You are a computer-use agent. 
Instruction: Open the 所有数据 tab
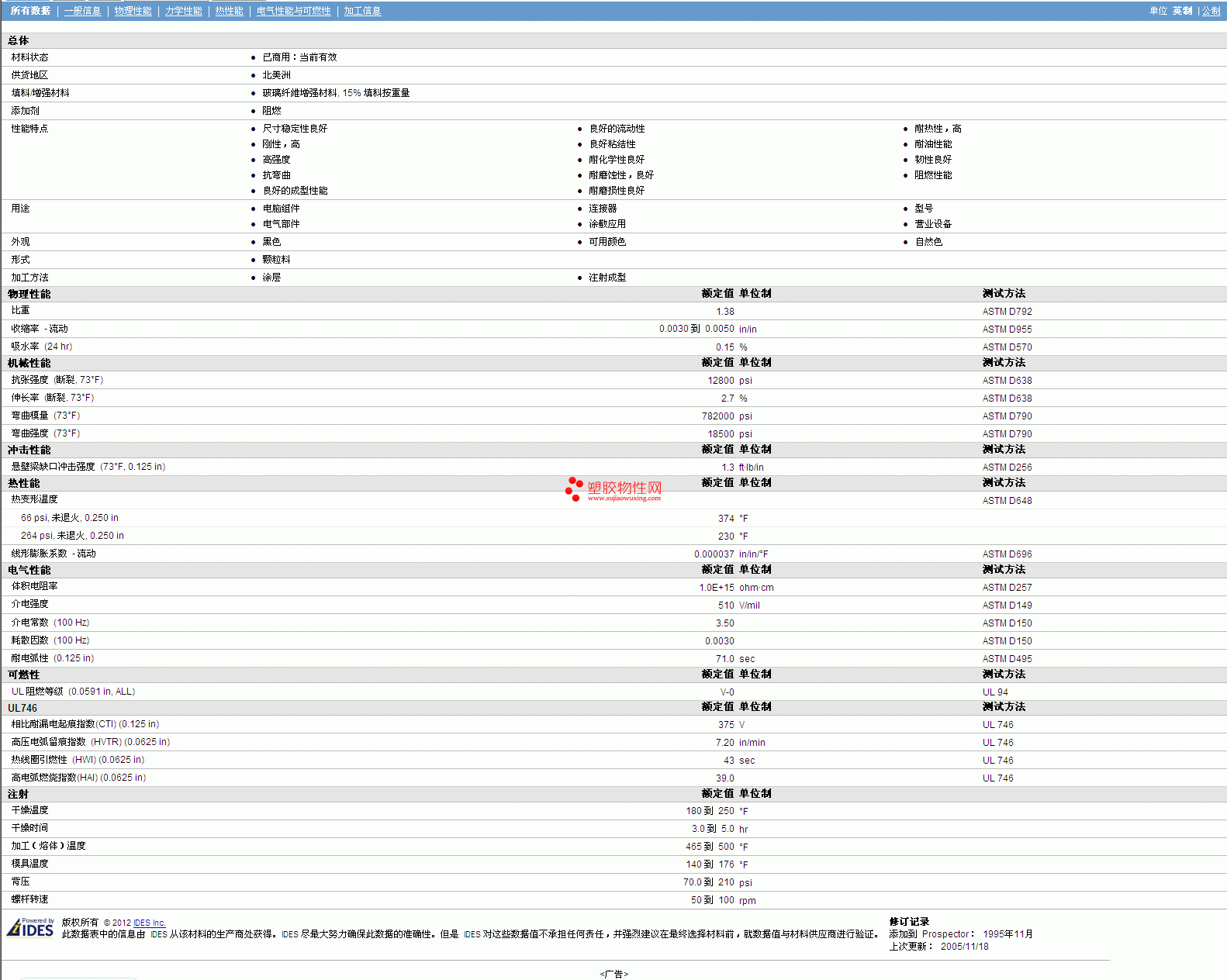pyautogui.click(x=30, y=11)
